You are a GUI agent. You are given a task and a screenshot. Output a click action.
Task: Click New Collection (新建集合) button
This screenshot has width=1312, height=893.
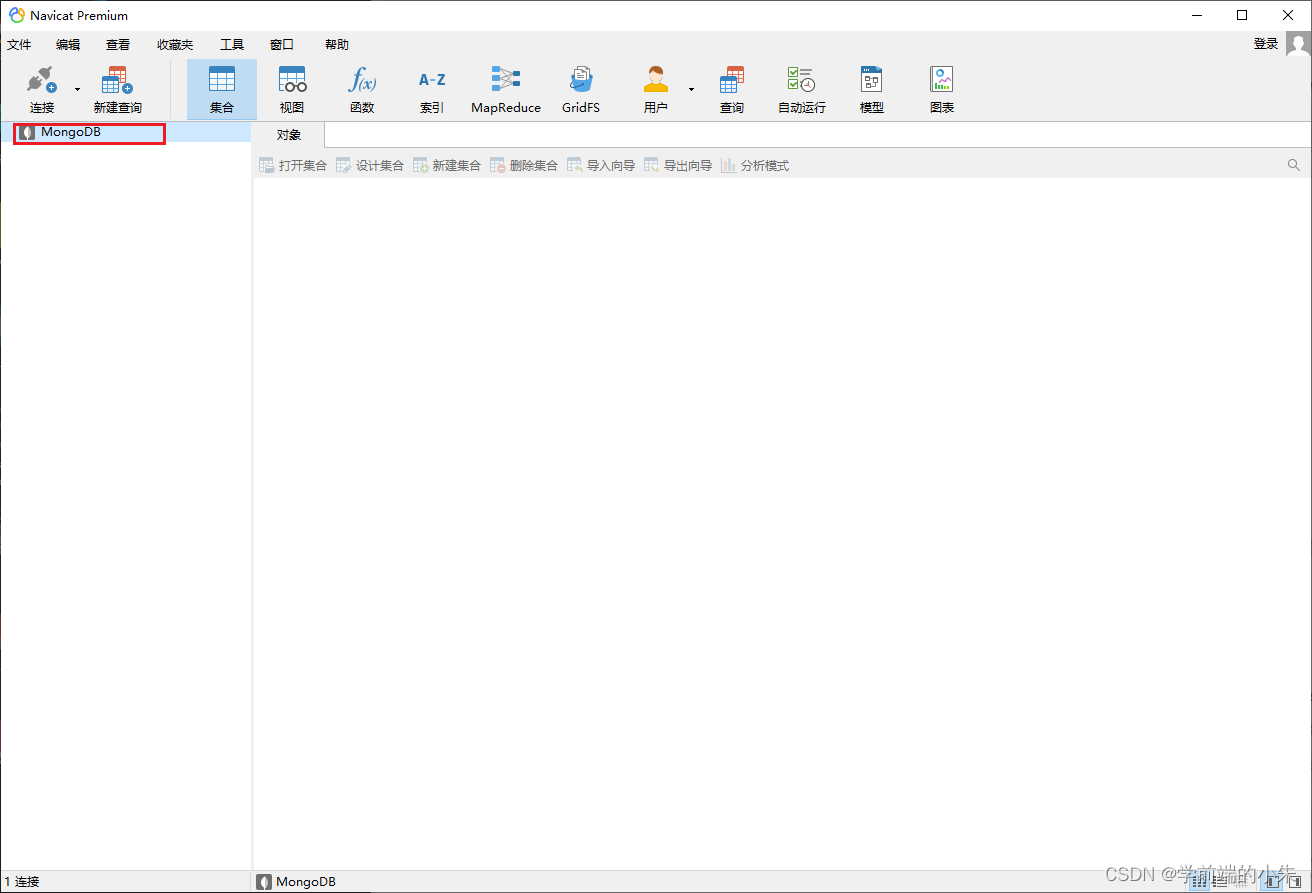[x=447, y=166]
